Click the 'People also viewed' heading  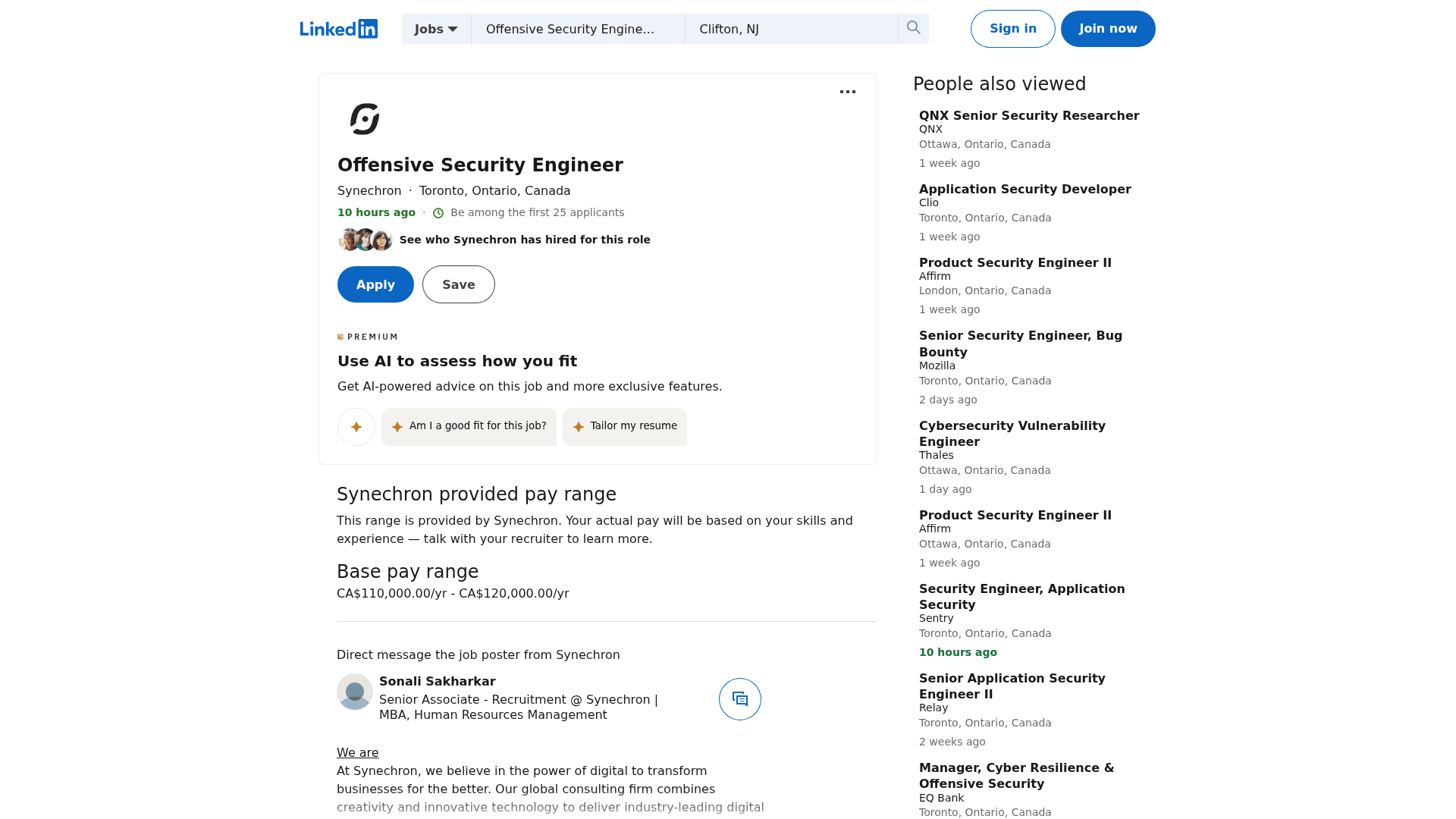[x=999, y=84]
